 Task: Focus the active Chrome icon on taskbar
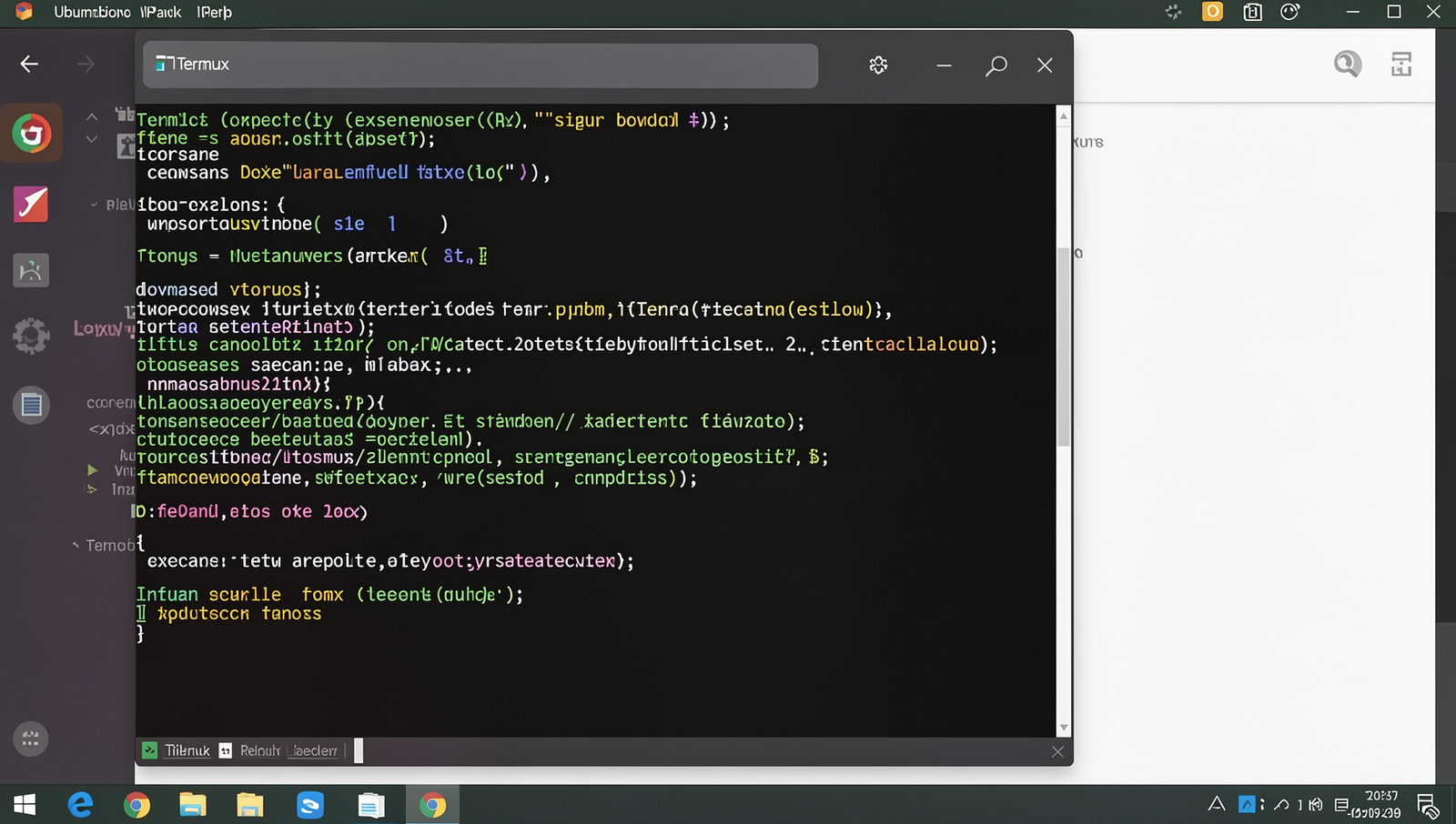pyautogui.click(x=433, y=805)
